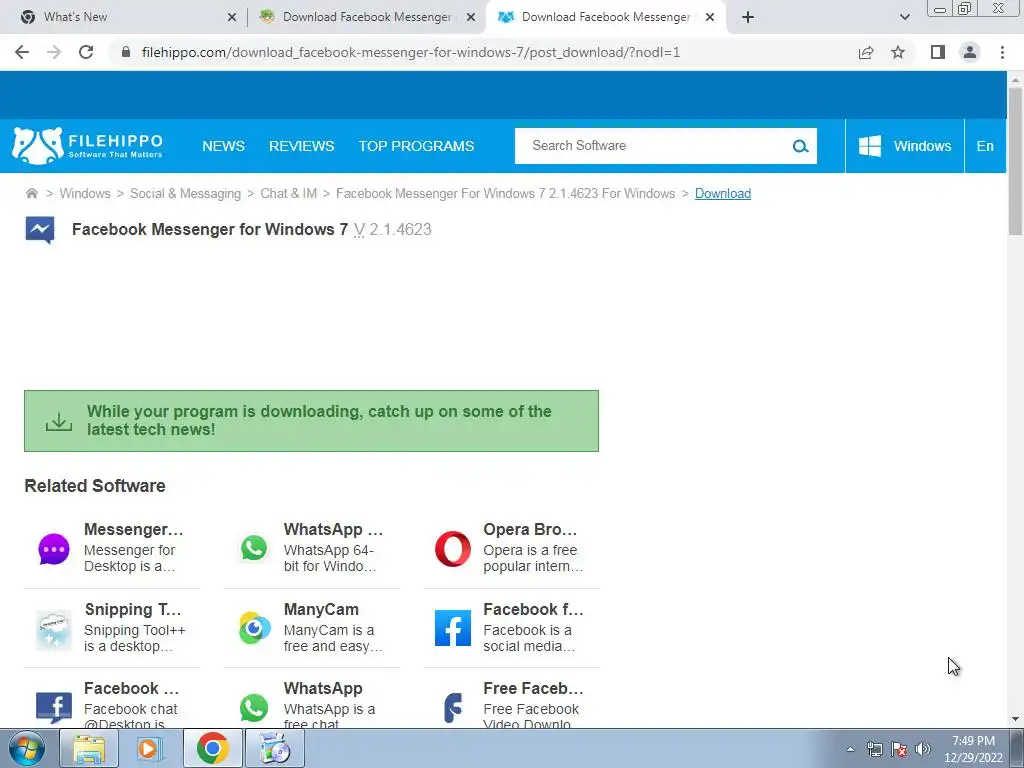Click Chrome icon in taskbar
The height and width of the screenshot is (768, 1024).
[x=212, y=748]
